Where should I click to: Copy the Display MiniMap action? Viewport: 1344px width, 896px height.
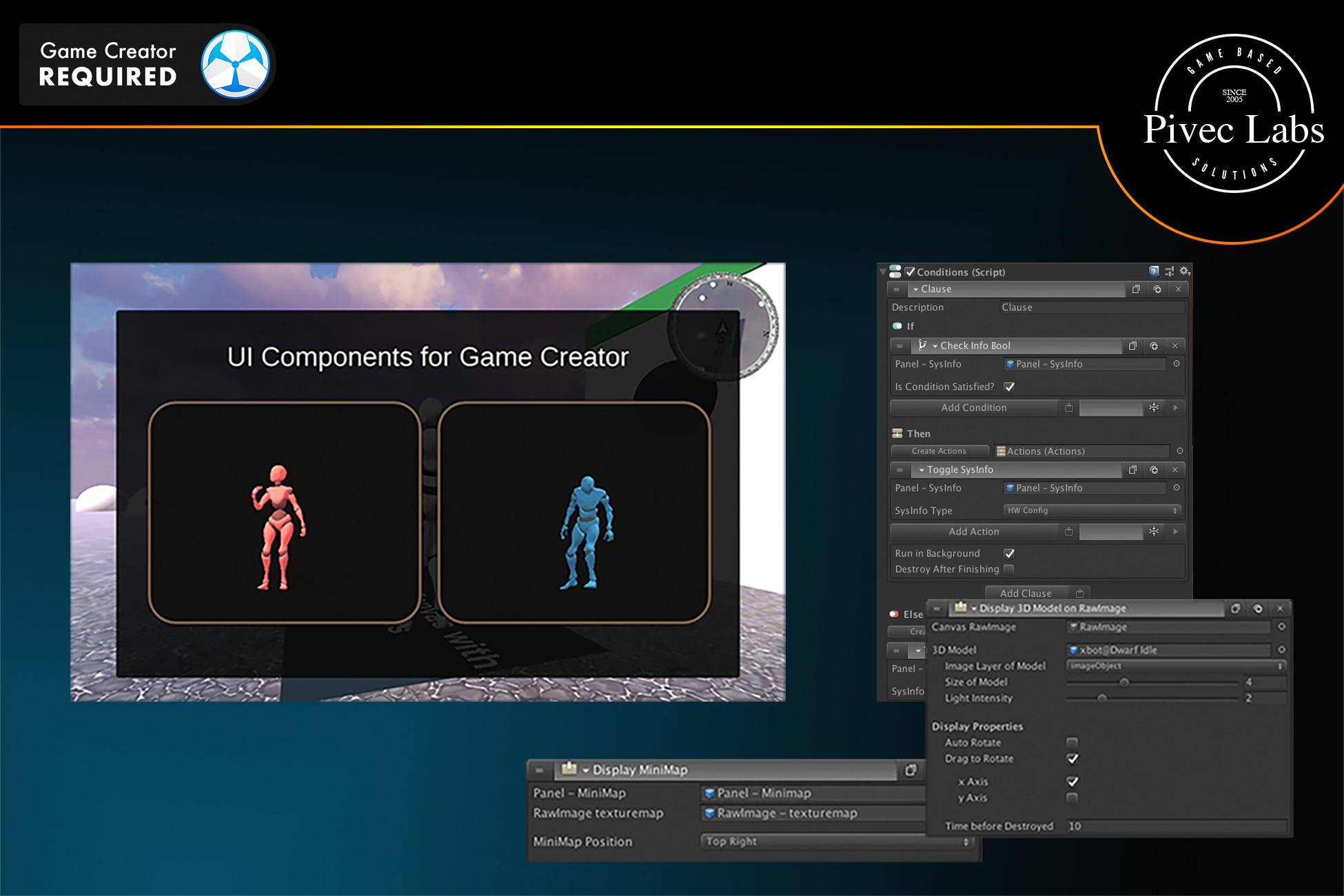pos(910,771)
